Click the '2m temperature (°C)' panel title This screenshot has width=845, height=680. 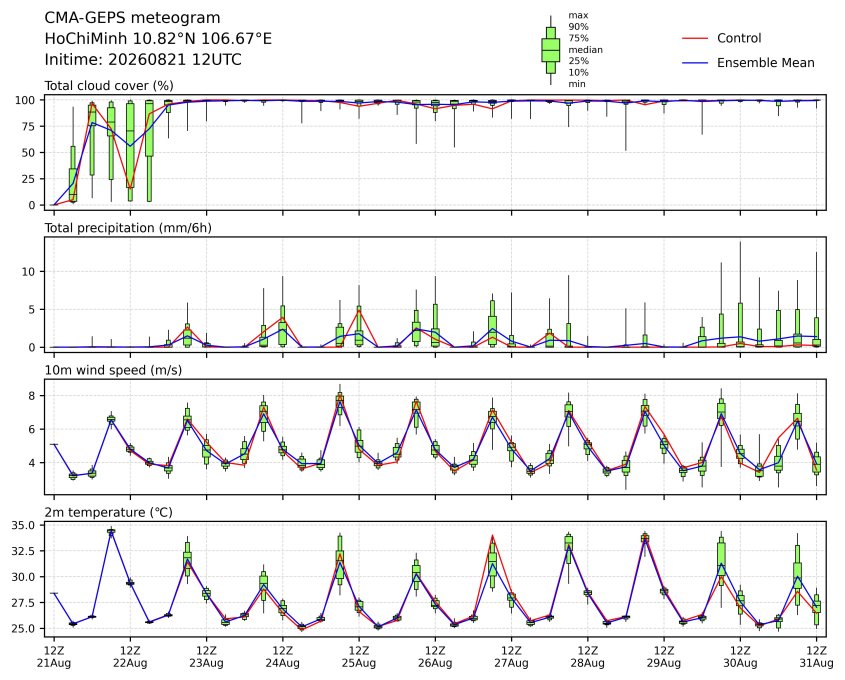(x=108, y=512)
